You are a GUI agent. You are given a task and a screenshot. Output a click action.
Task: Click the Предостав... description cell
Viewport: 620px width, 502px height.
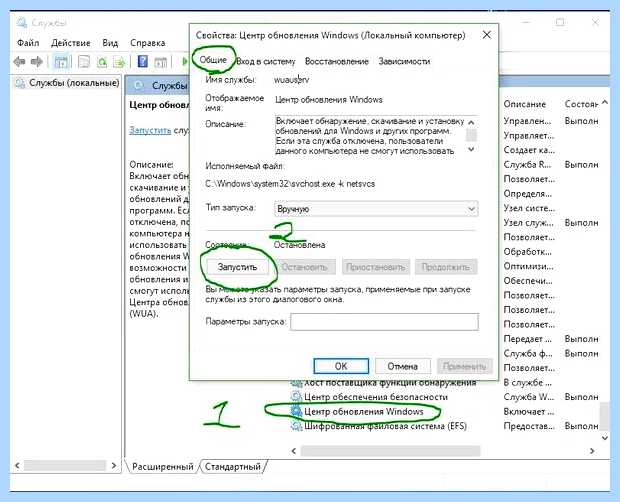click(x=529, y=426)
